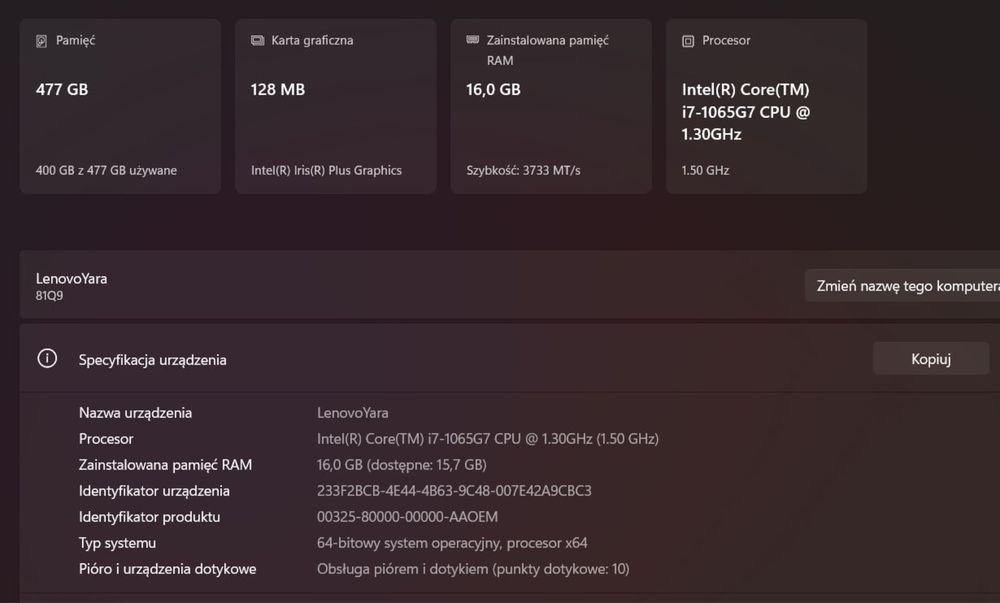Click the Procesor label in specification list

point(106,439)
